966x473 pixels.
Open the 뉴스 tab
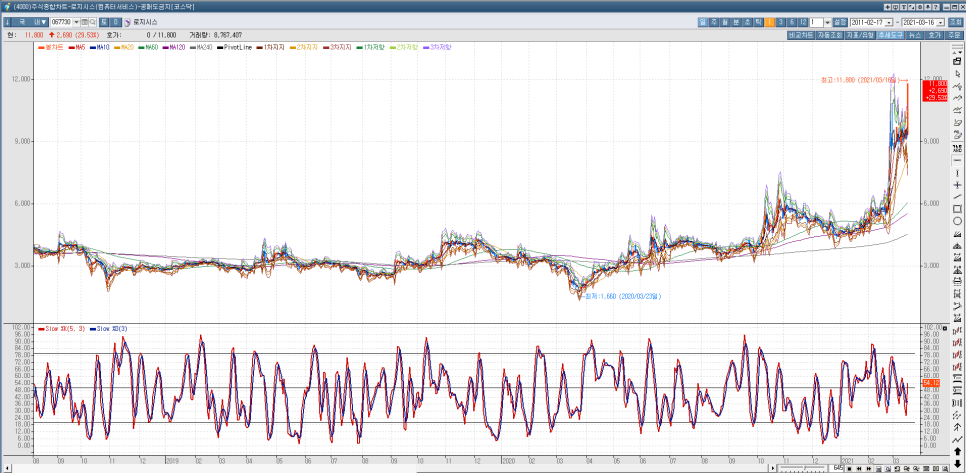(x=915, y=35)
